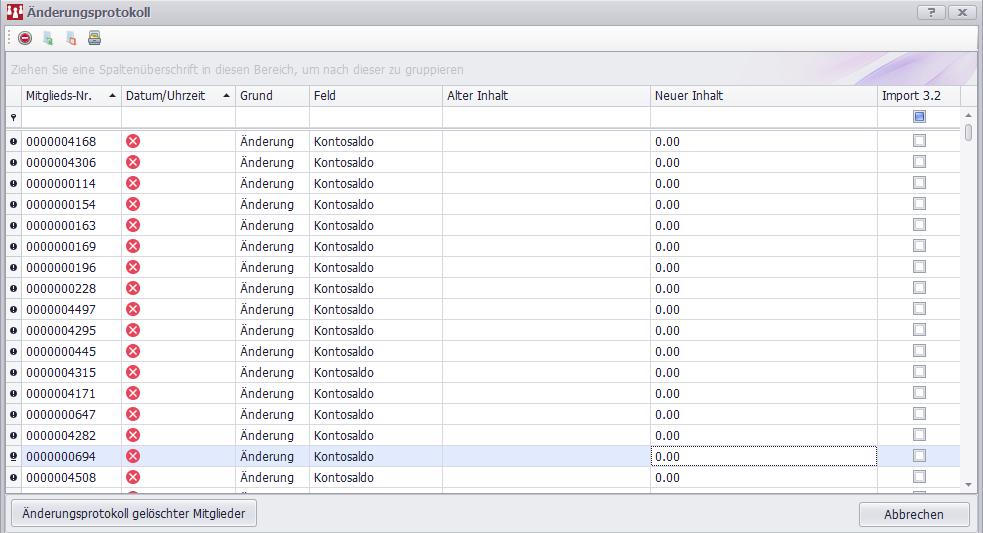983x533 pixels.
Task: Check Import 3.2 box for member 0000004508
Action: (x=919, y=477)
